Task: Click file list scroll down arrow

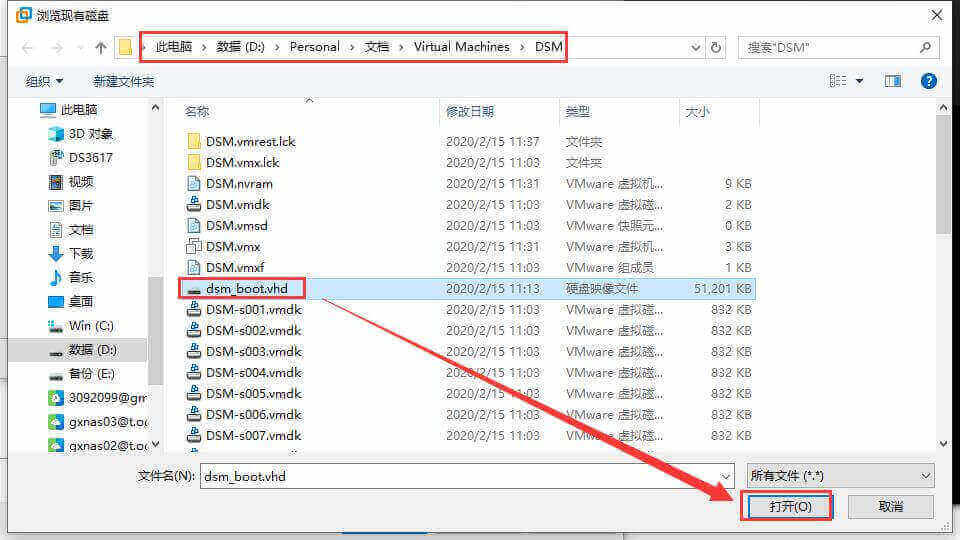Action: [x=943, y=444]
